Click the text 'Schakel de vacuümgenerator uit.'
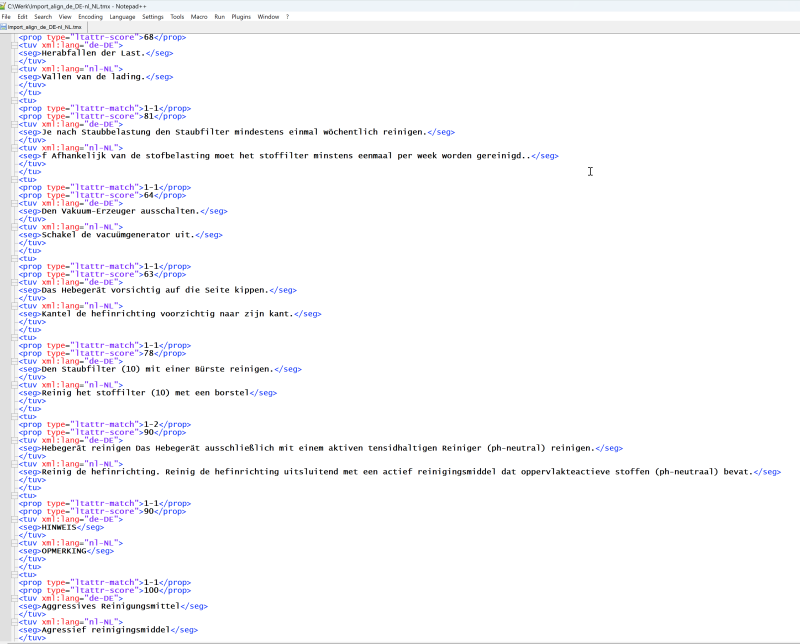Image resolution: width=800 pixels, height=644 pixels. point(118,235)
